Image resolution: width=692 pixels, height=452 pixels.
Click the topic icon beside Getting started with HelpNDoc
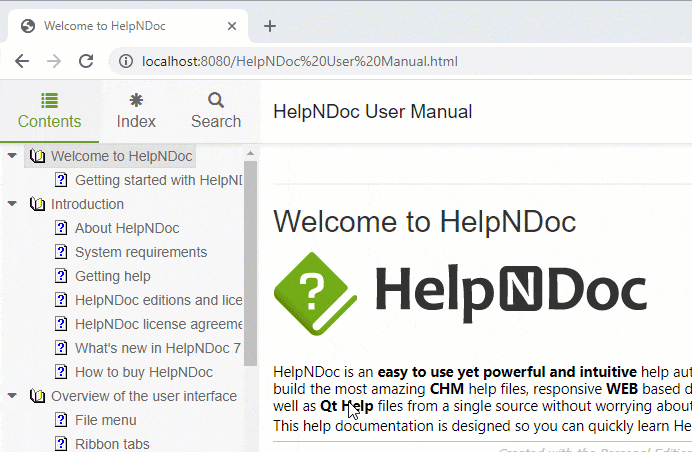point(61,180)
